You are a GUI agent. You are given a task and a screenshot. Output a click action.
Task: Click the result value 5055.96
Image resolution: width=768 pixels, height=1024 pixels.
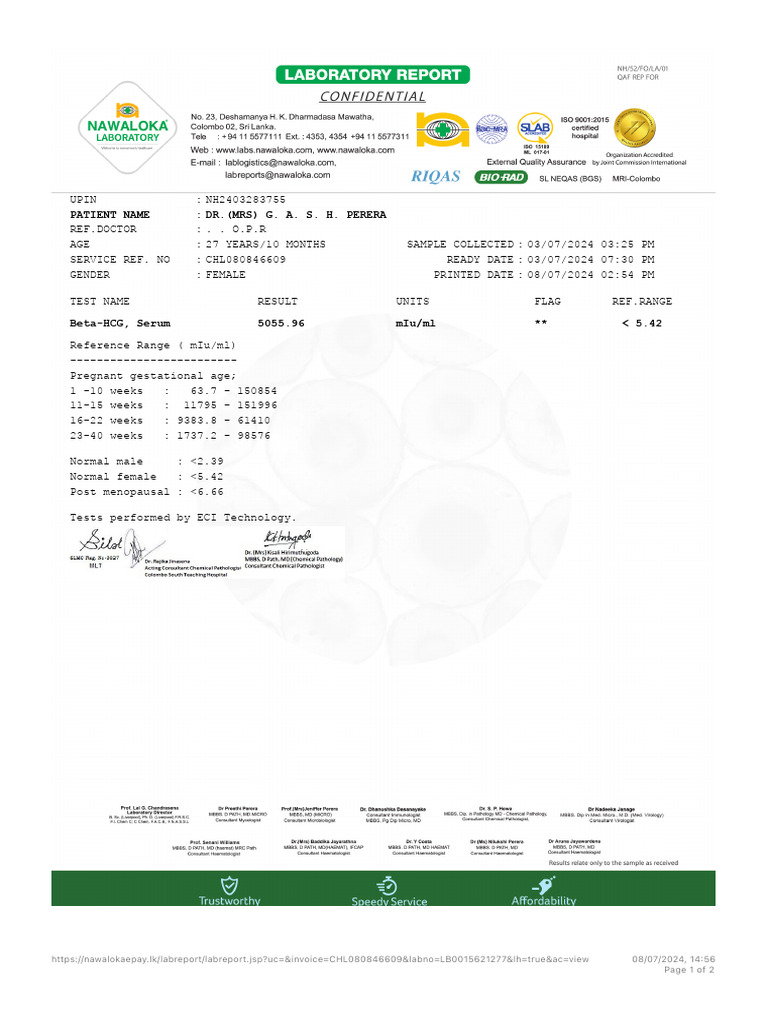click(281, 323)
